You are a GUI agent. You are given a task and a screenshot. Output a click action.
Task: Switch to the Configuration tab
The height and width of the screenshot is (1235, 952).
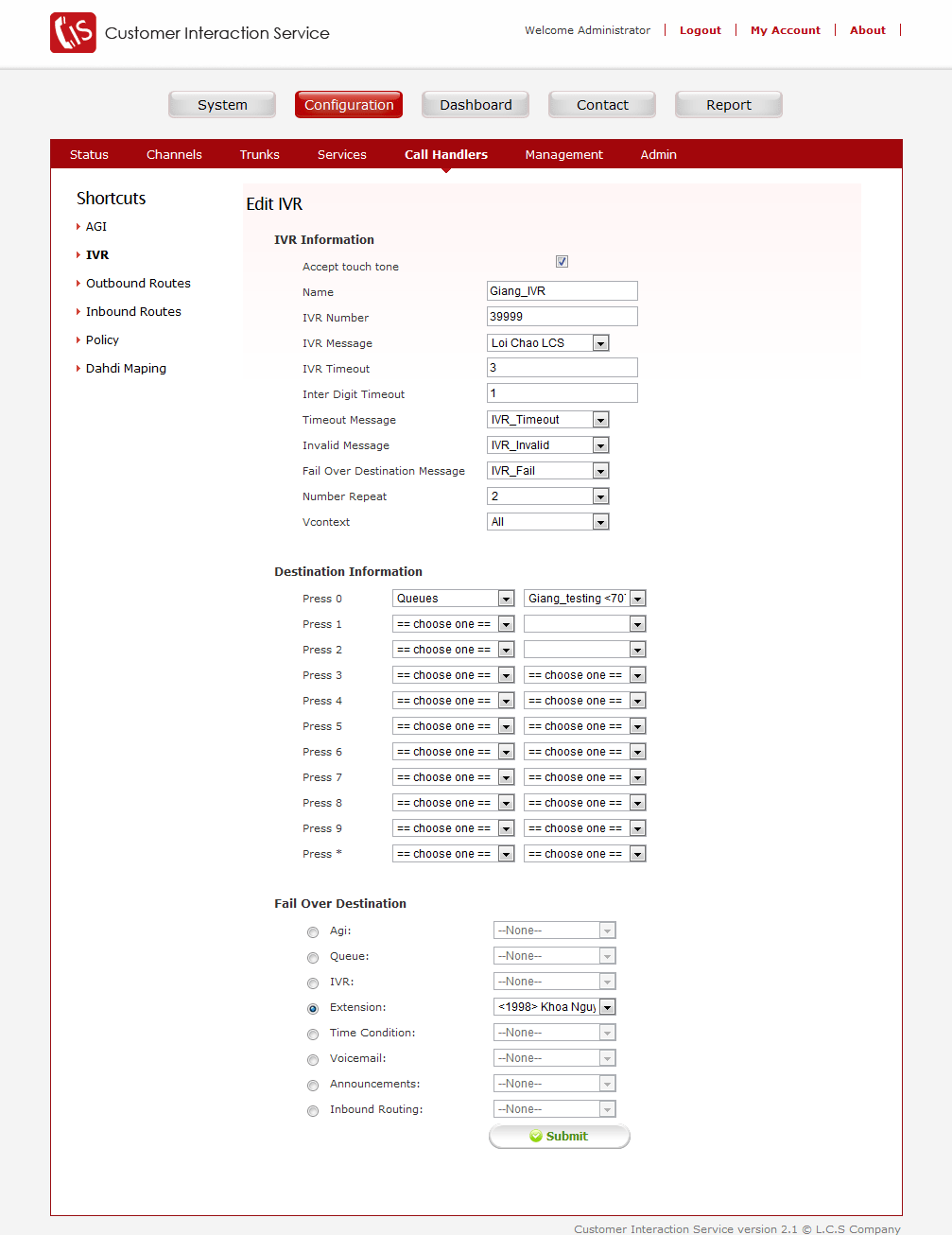[x=349, y=105]
